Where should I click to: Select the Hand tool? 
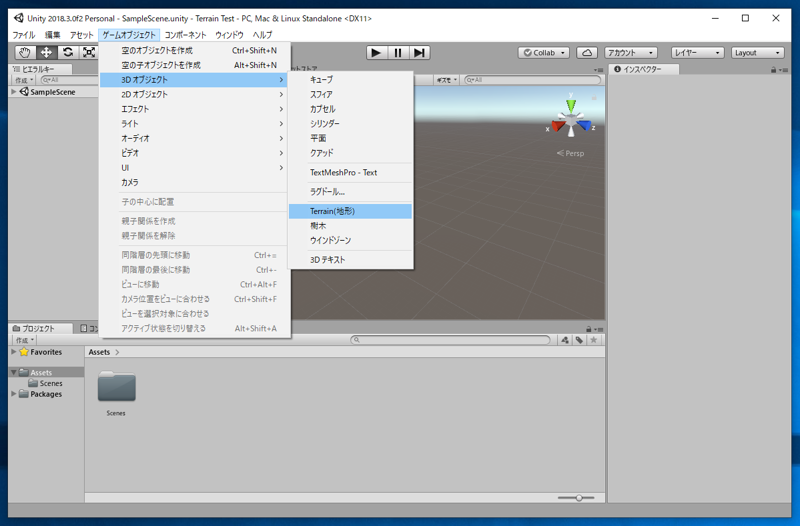(x=24, y=53)
